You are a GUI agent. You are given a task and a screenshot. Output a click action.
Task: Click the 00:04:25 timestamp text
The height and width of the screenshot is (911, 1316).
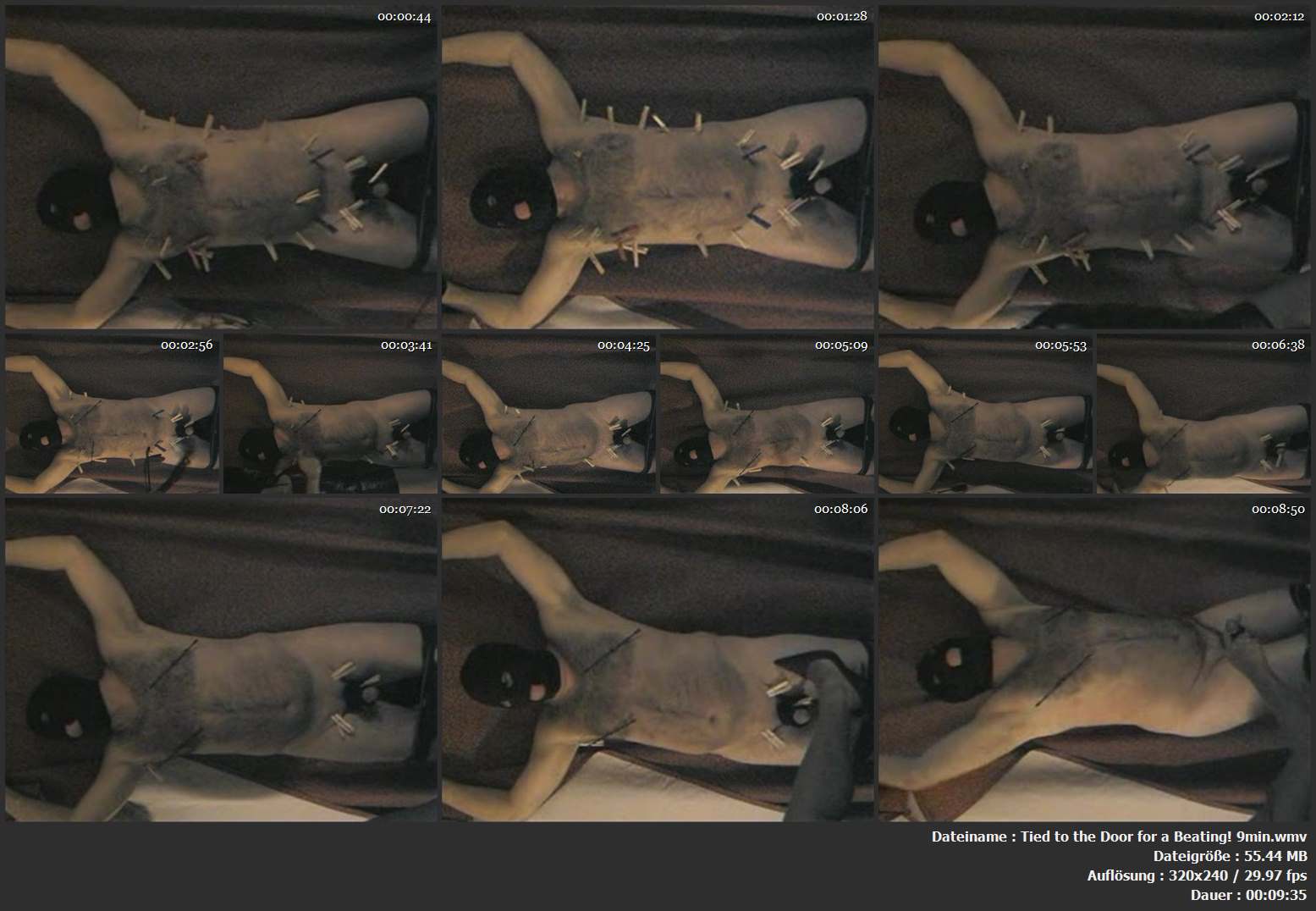tap(623, 345)
